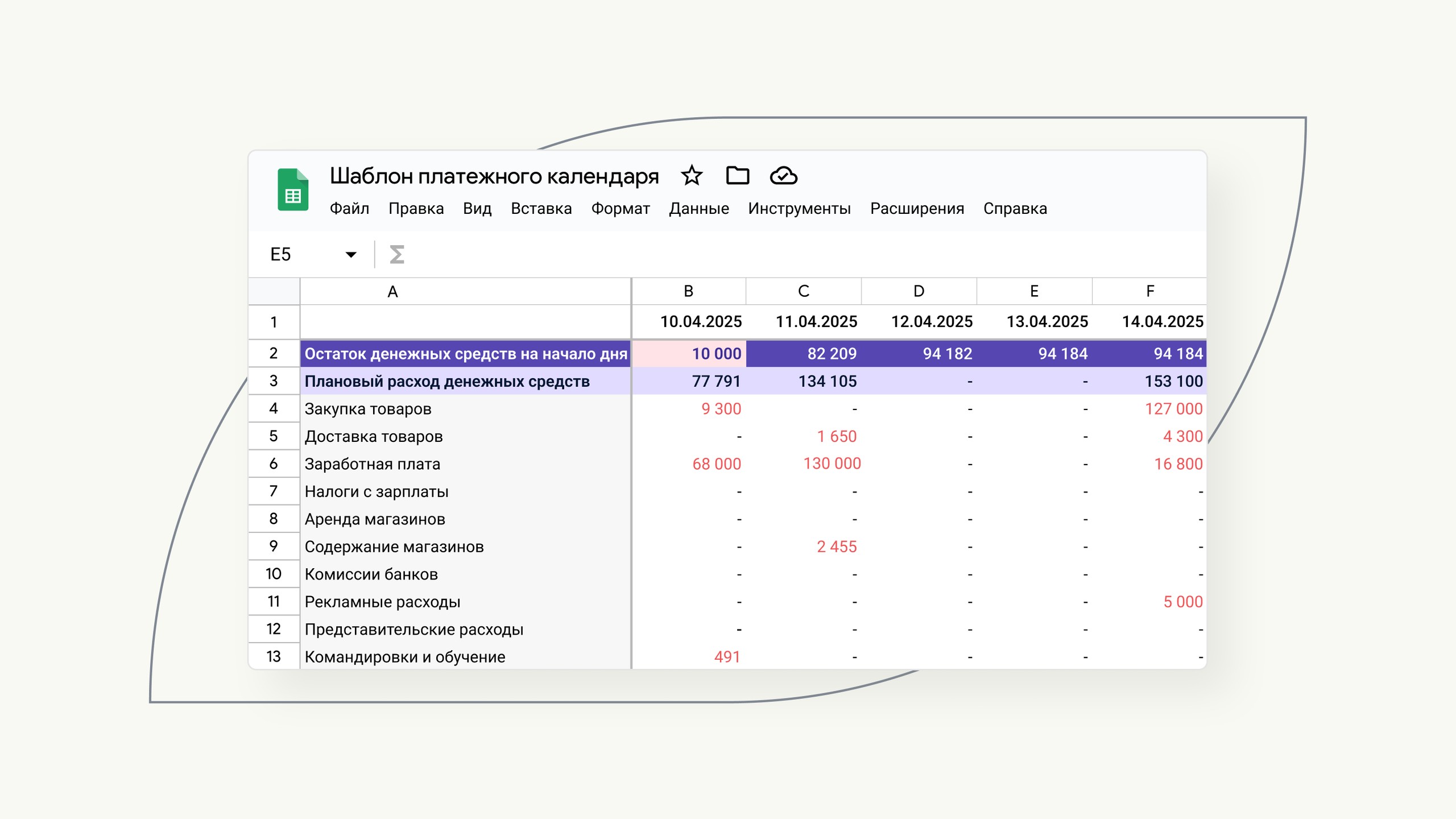Click the cell with 134 105

coord(804,381)
